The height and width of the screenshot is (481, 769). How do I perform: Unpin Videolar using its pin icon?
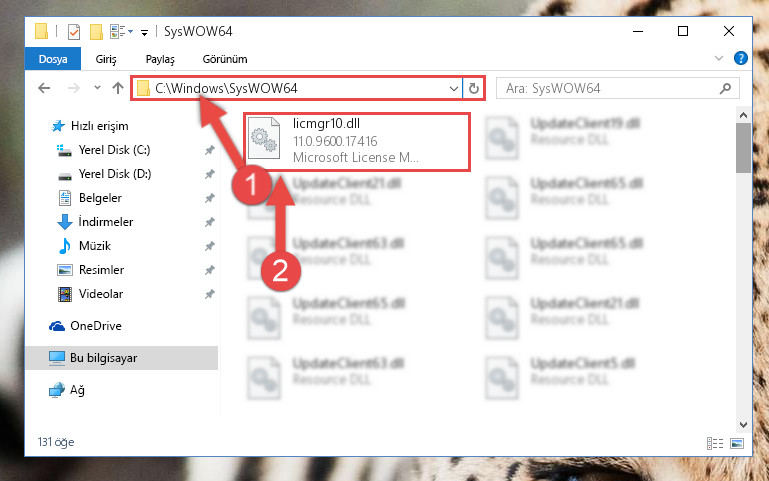pyautogui.click(x=209, y=294)
